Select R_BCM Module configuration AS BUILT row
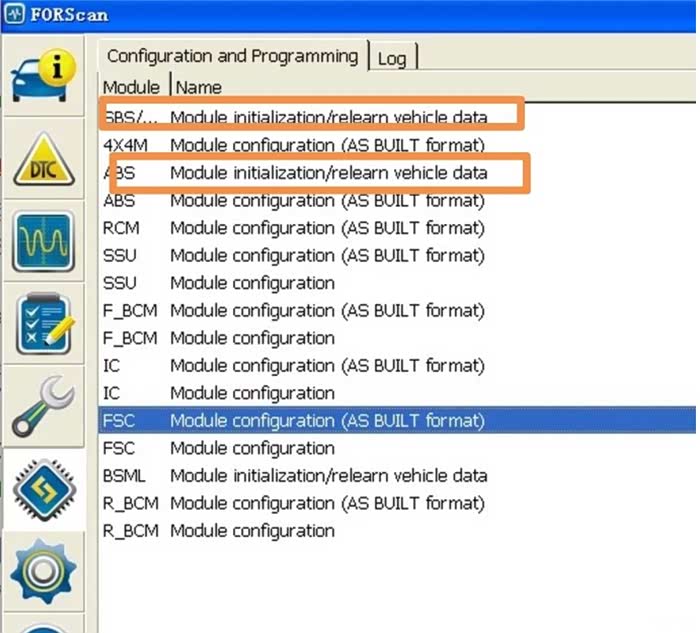The image size is (700, 633). click(397, 503)
